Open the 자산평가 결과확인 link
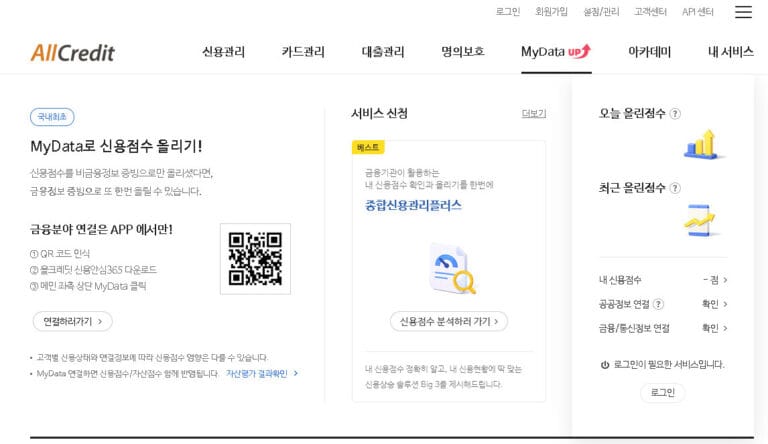Viewport: 768px width, 444px height. 257,373
